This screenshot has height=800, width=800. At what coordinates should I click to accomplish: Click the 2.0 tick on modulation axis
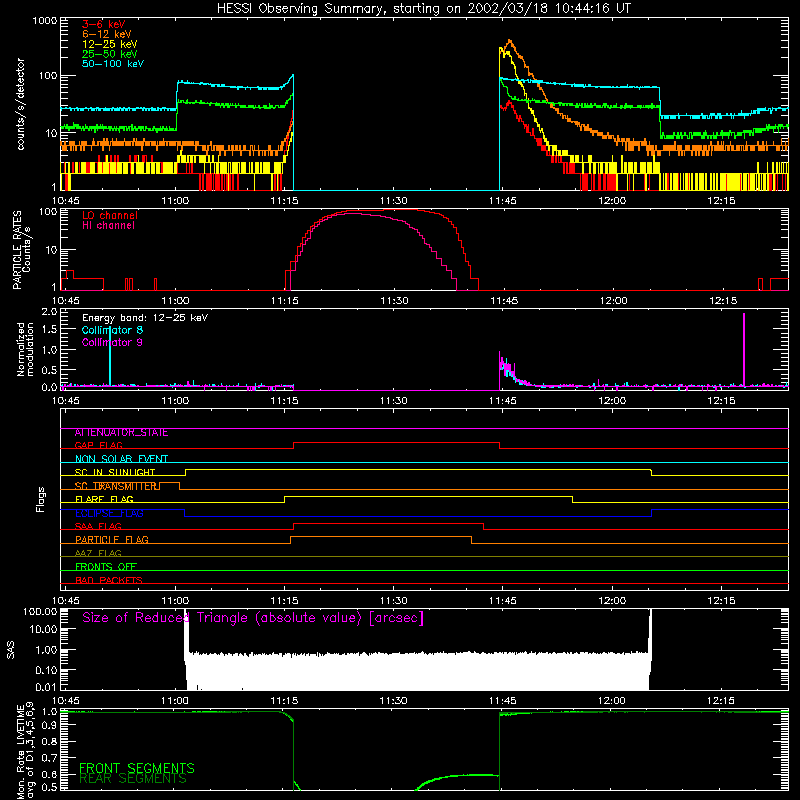click(49, 312)
